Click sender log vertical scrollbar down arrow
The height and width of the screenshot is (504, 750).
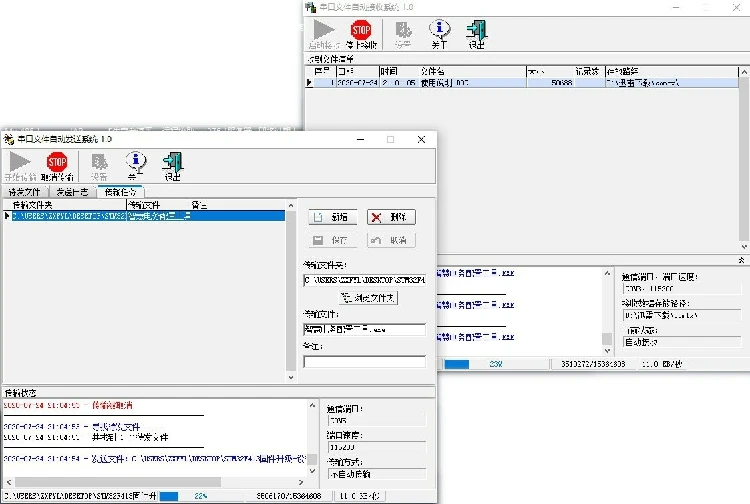click(x=312, y=471)
